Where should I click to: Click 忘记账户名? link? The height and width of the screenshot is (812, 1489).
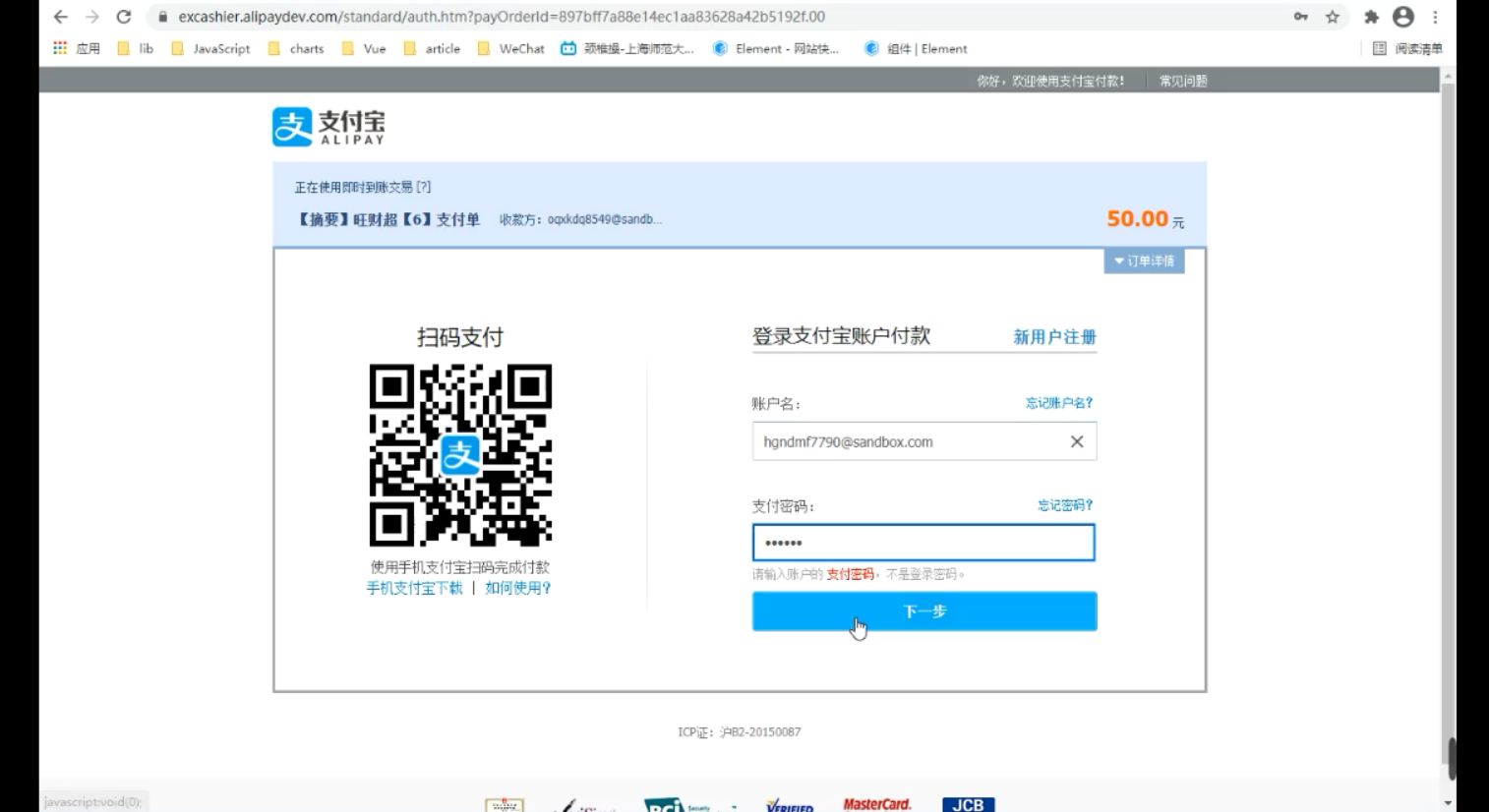point(1059,403)
